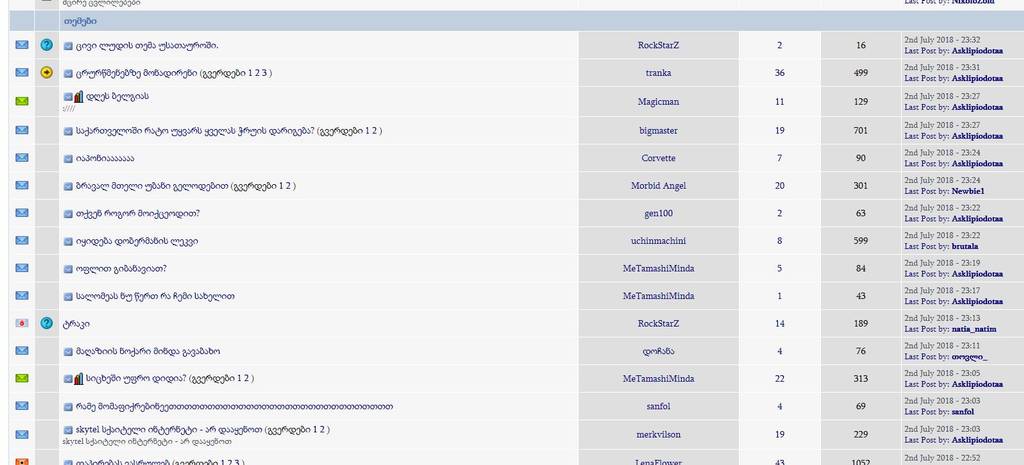This screenshot has height=465, width=1024.
Task: Jump to the newest post icon in gen100's topic
Action: [68, 214]
